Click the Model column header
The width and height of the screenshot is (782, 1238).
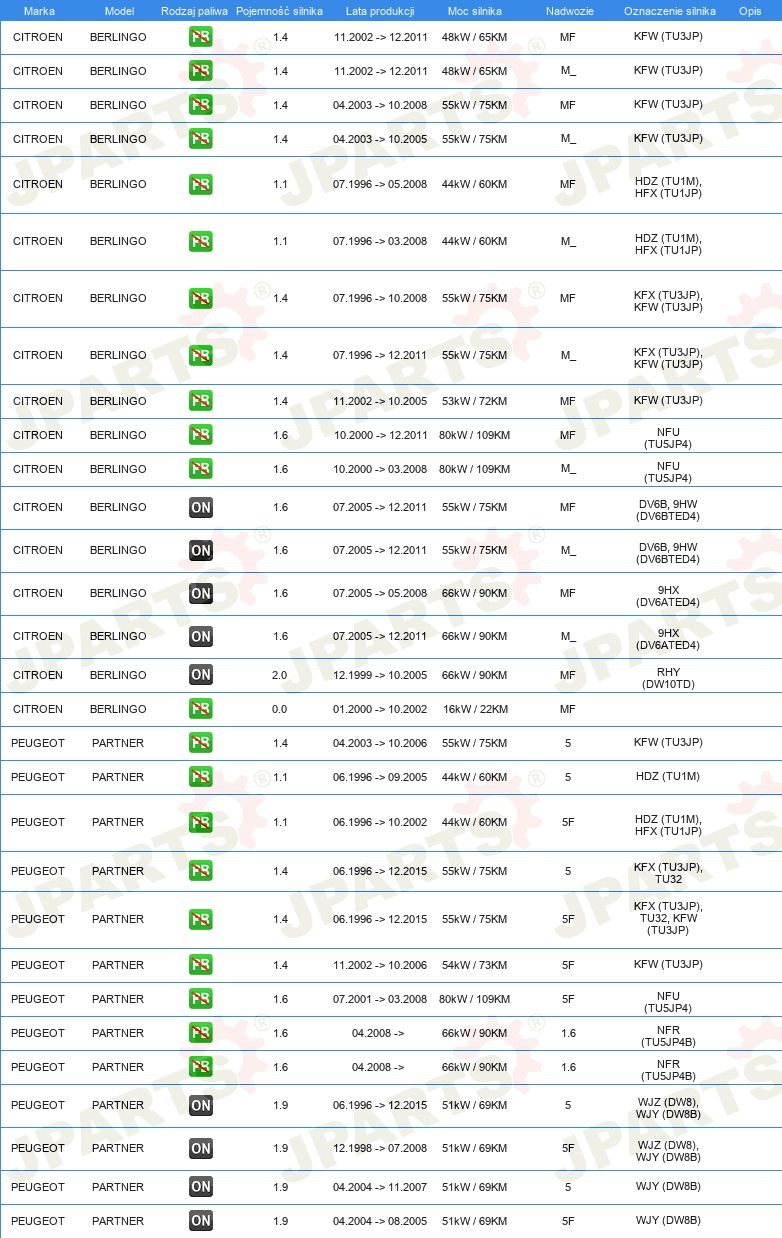point(119,11)
